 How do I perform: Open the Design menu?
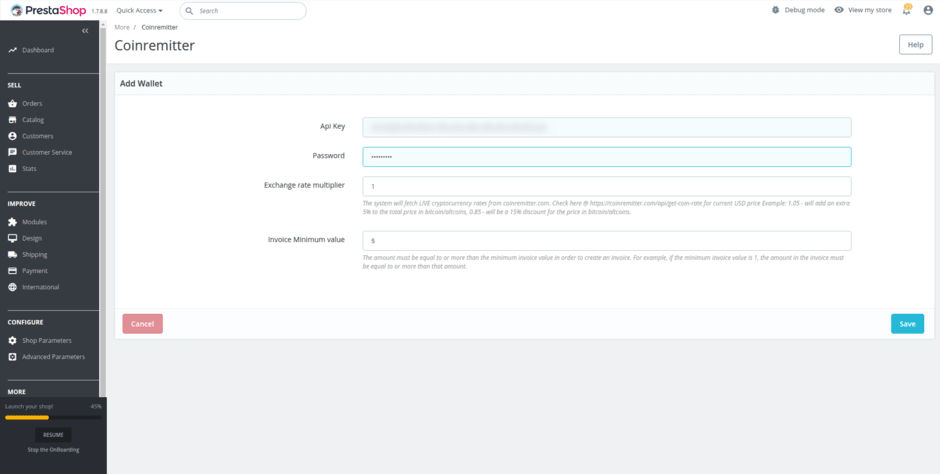pos(32,238)
